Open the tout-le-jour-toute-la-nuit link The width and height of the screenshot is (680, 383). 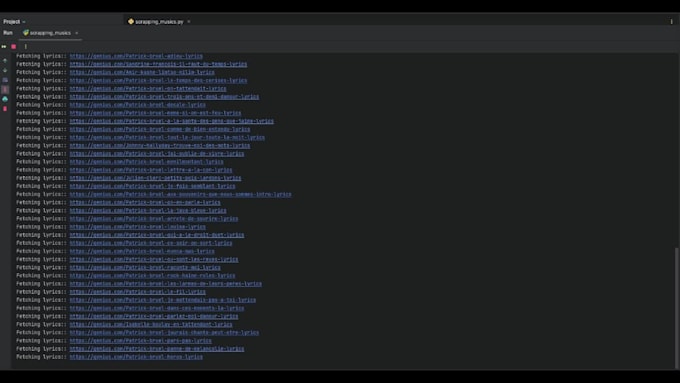167,137
